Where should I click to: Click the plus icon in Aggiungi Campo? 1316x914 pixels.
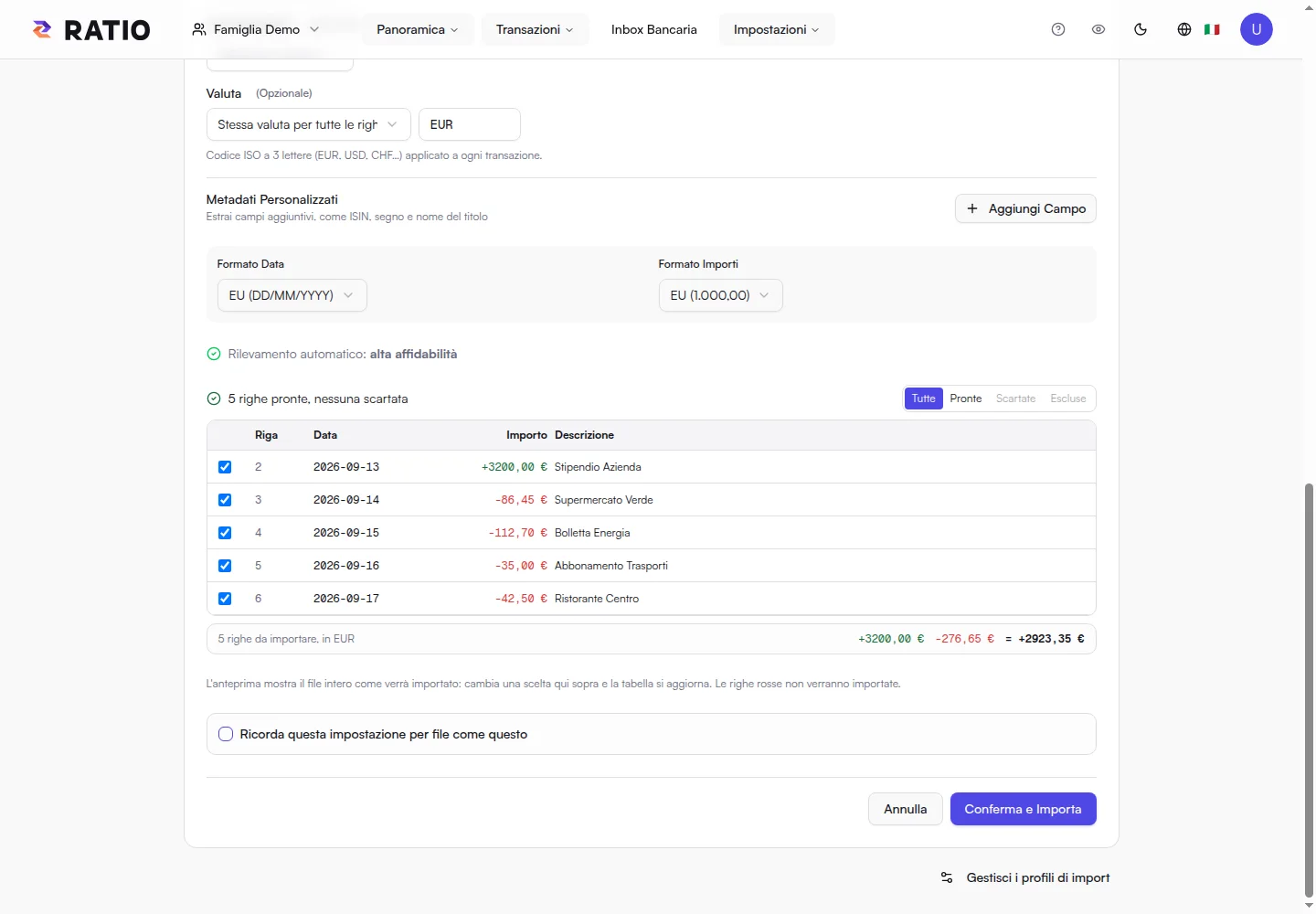coord(972,208)
